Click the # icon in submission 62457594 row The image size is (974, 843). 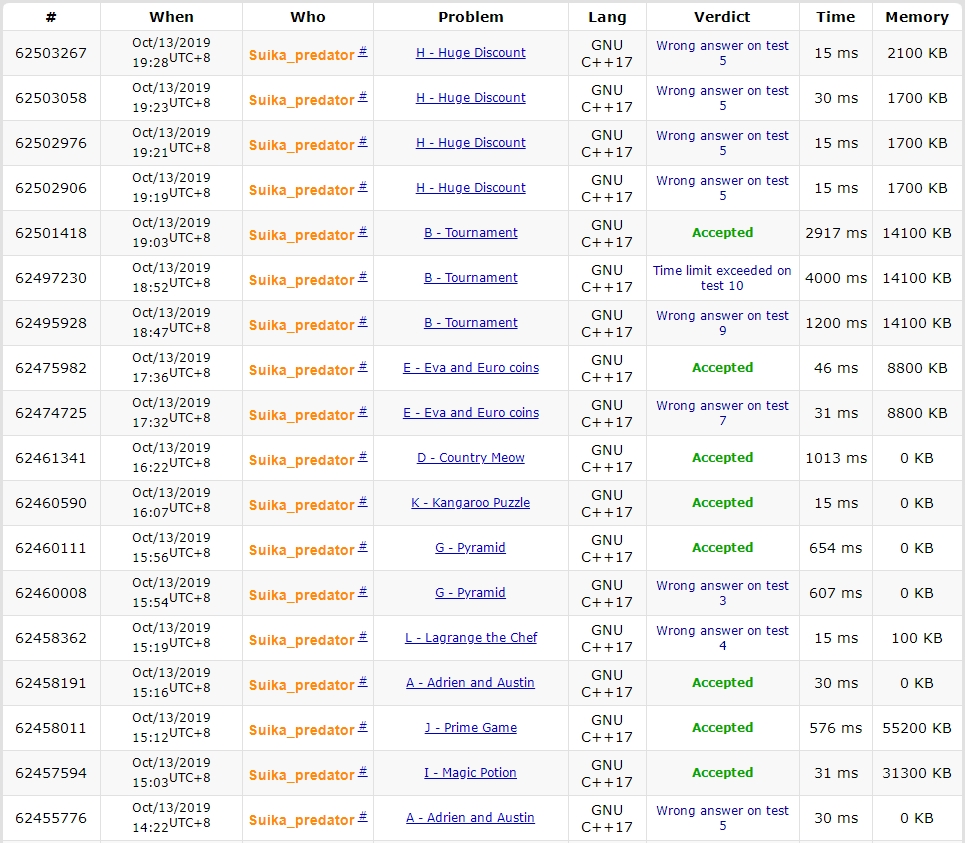pyautogui.click(x=363, y=771)
